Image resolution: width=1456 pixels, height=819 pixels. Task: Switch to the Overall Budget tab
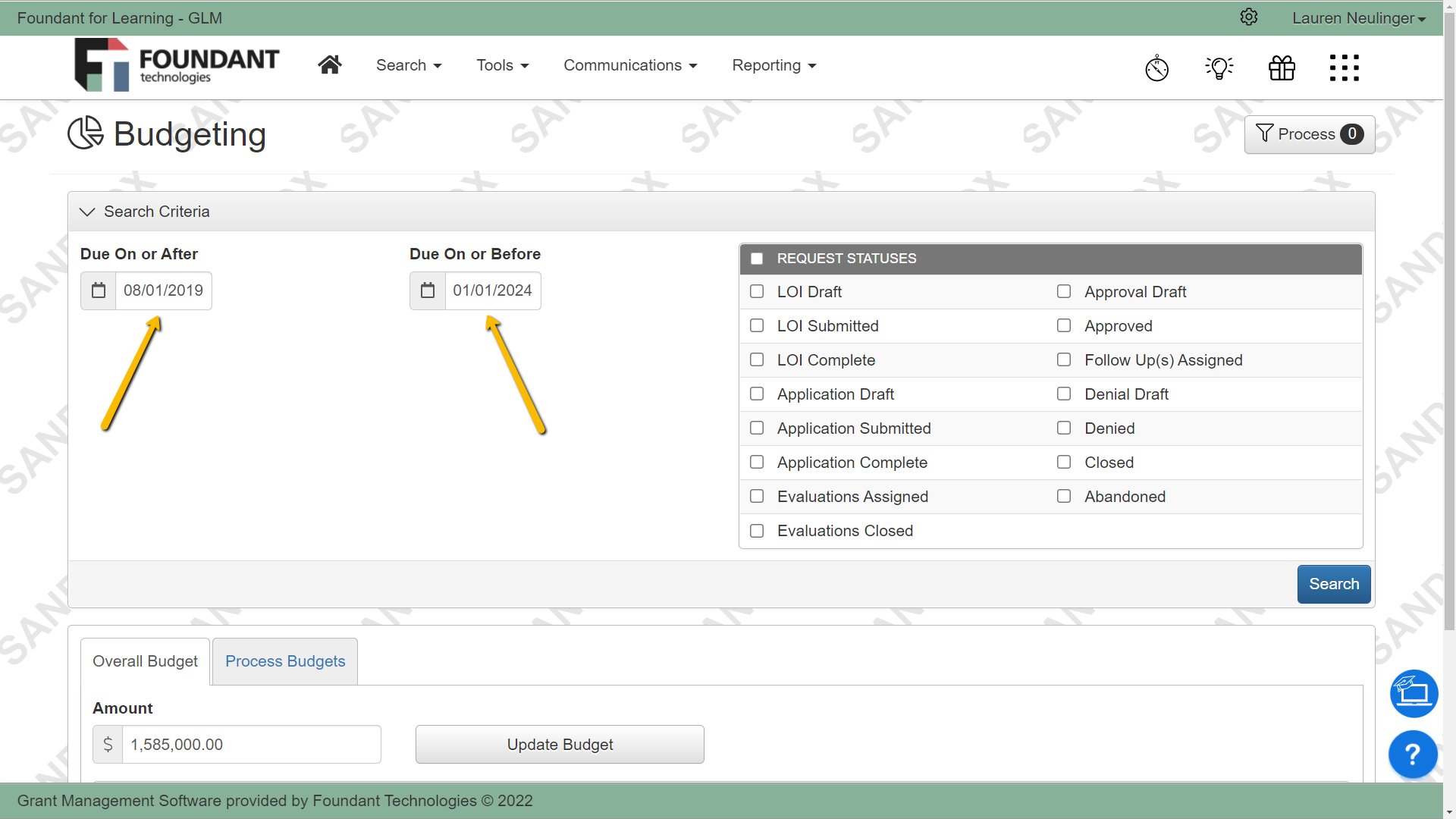pyautogui.click(x=145, y=661)
